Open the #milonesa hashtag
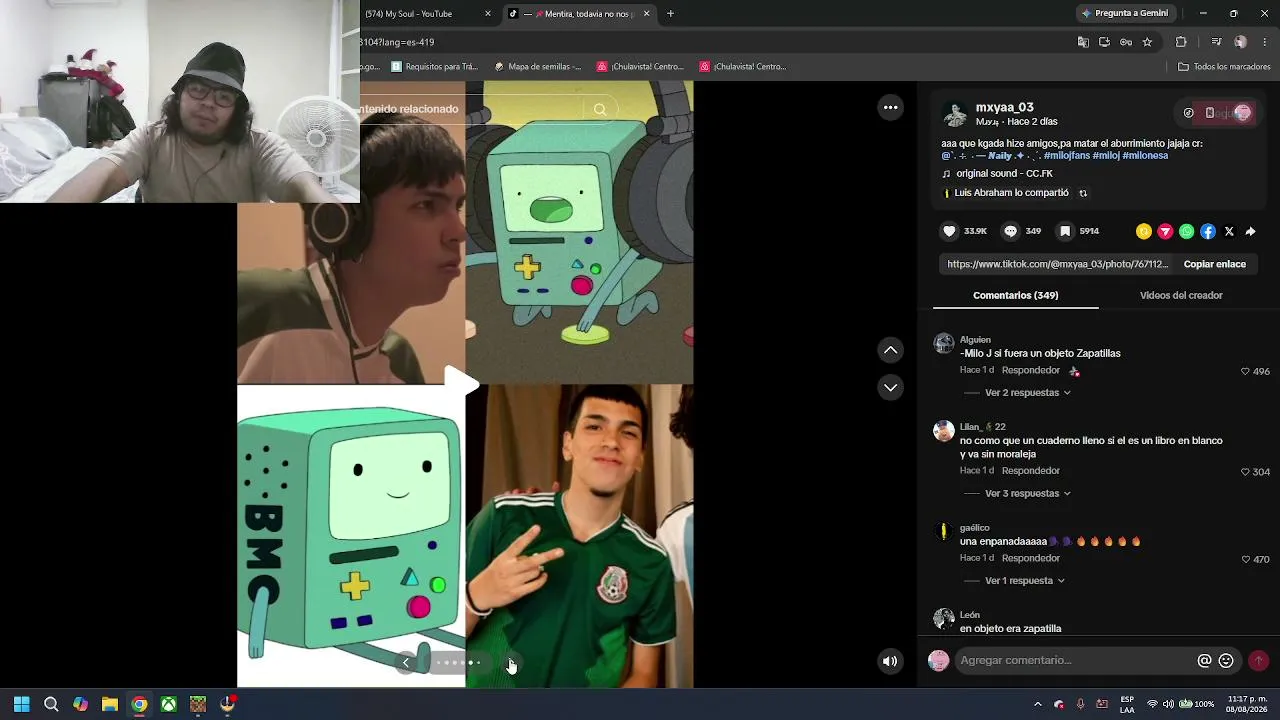This screenshot has height=720, width=1280. [1145, 156]
